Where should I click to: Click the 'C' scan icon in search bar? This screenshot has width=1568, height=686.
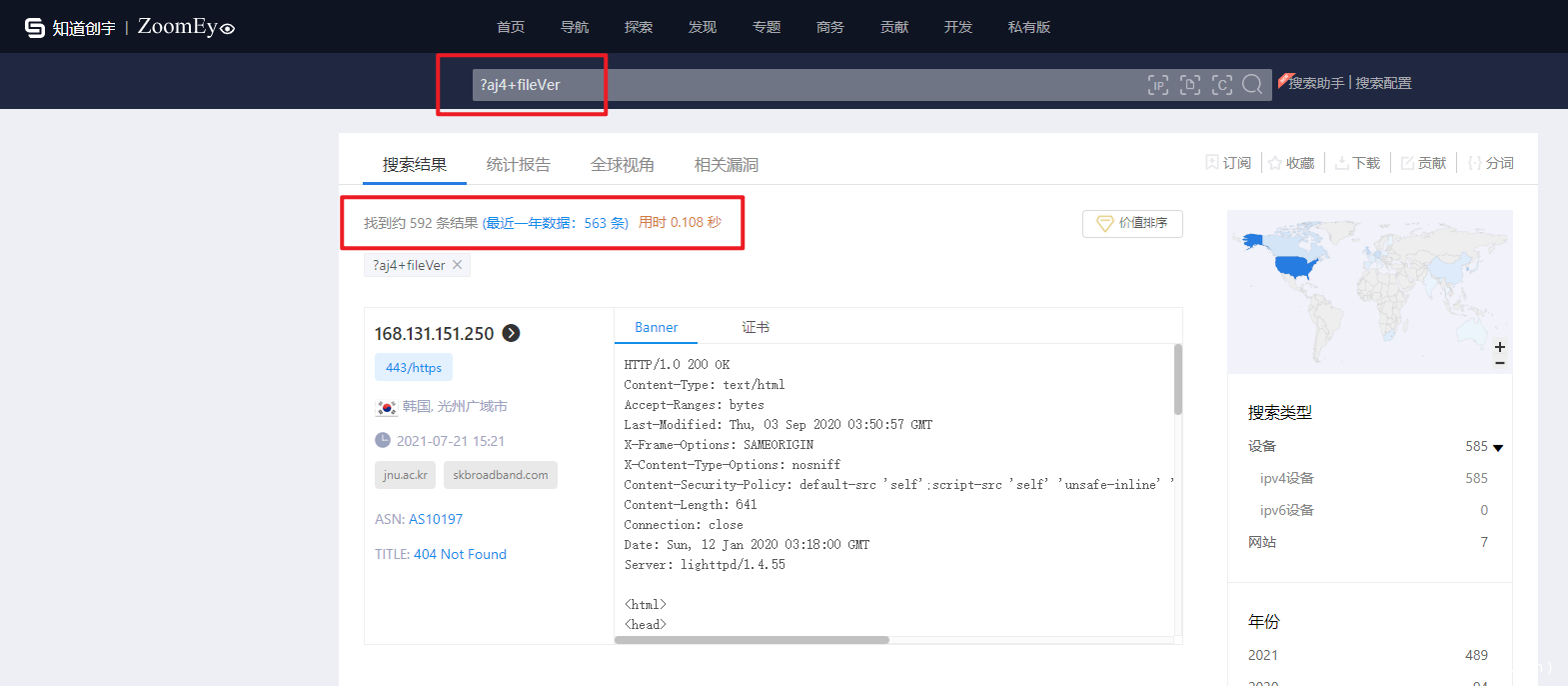1221,85
